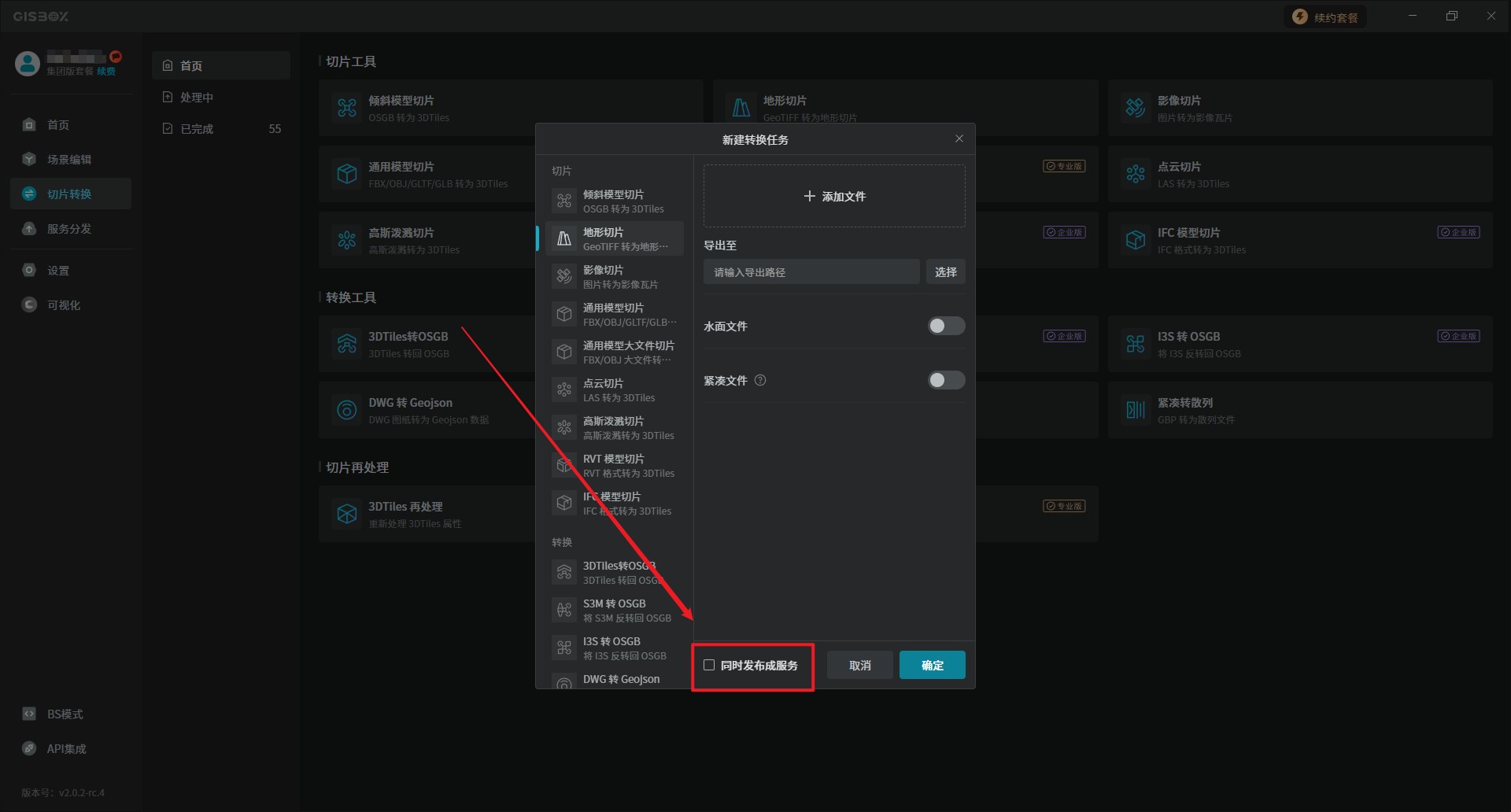Image resolution: width=1511 pixels, height=812 pixels.
Task: Select the 高斯泼溅切片 icon in dialog list
Action: tap(564, 428)
